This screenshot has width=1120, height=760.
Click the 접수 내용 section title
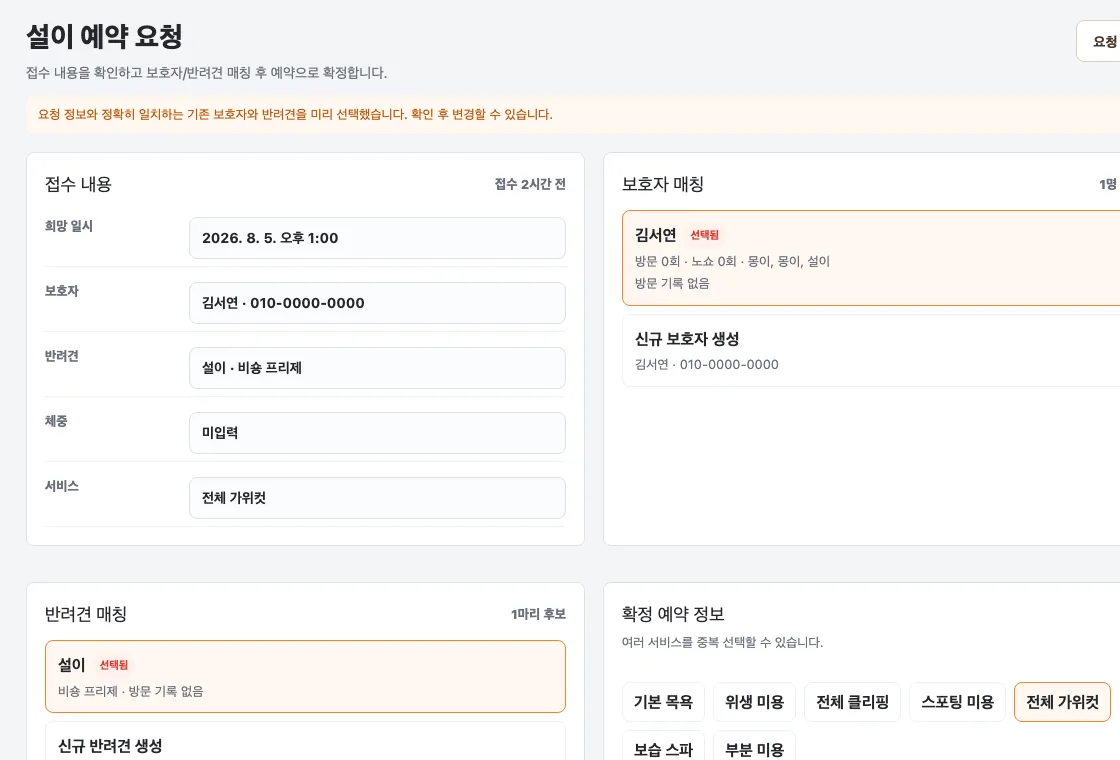78,184
